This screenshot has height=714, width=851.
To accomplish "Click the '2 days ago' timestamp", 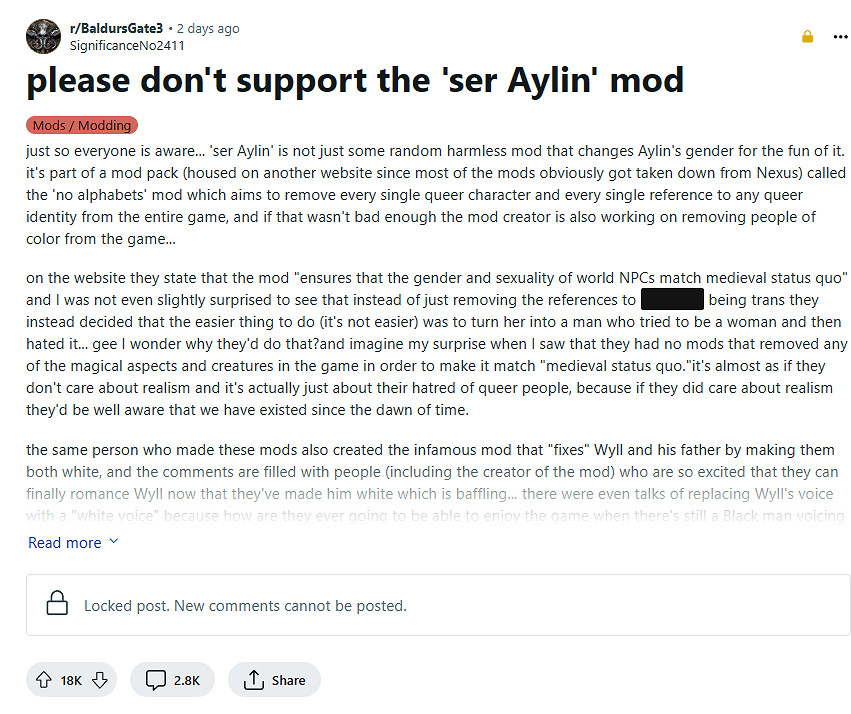I will point(208,29).
